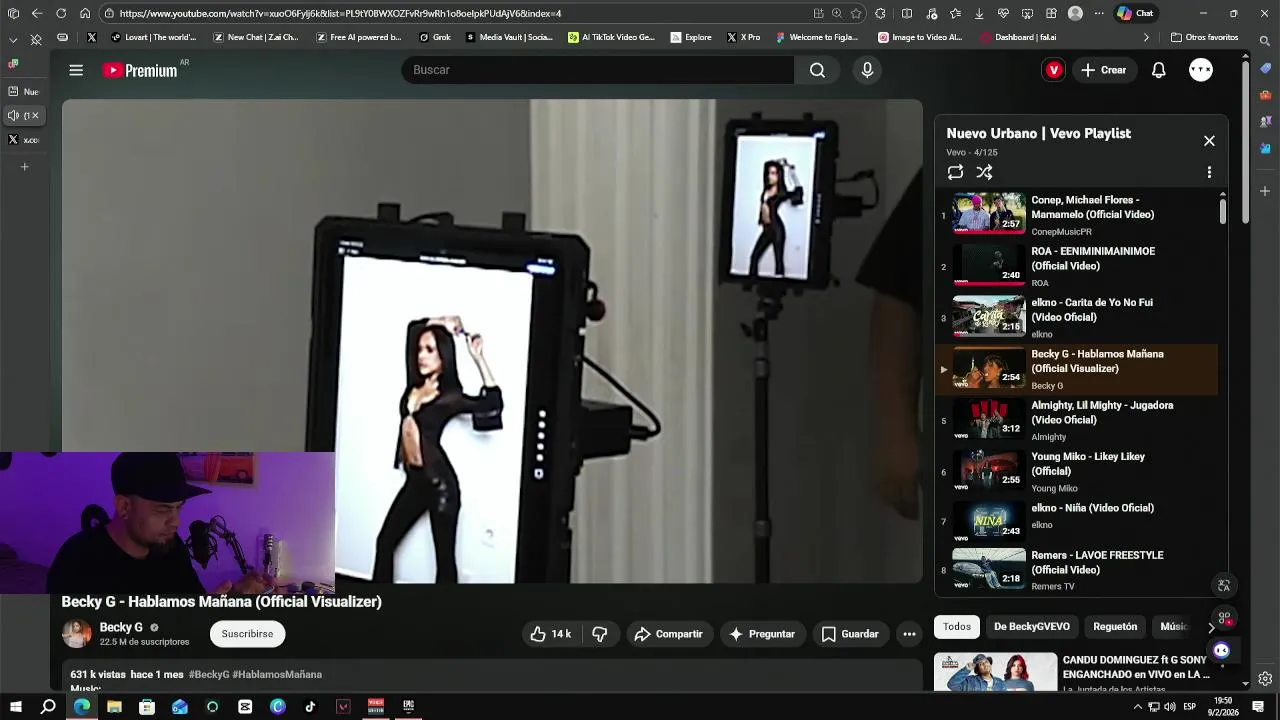Screen dimensions: 1280x720
Task: Select the Reguetón chip
Action: [x=1115, y=627]
